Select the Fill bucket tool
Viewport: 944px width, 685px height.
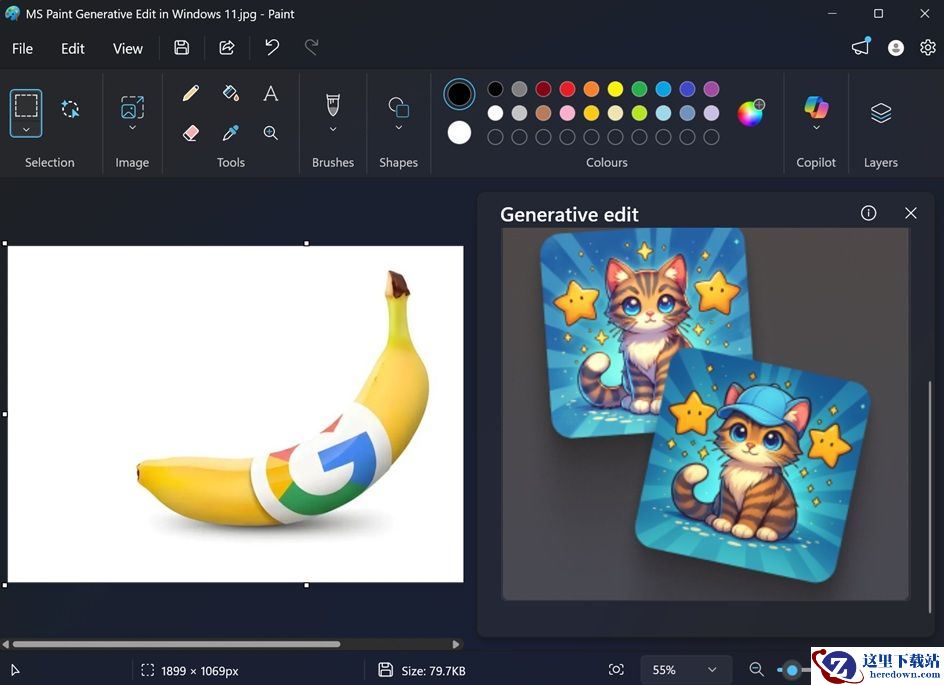231,94
